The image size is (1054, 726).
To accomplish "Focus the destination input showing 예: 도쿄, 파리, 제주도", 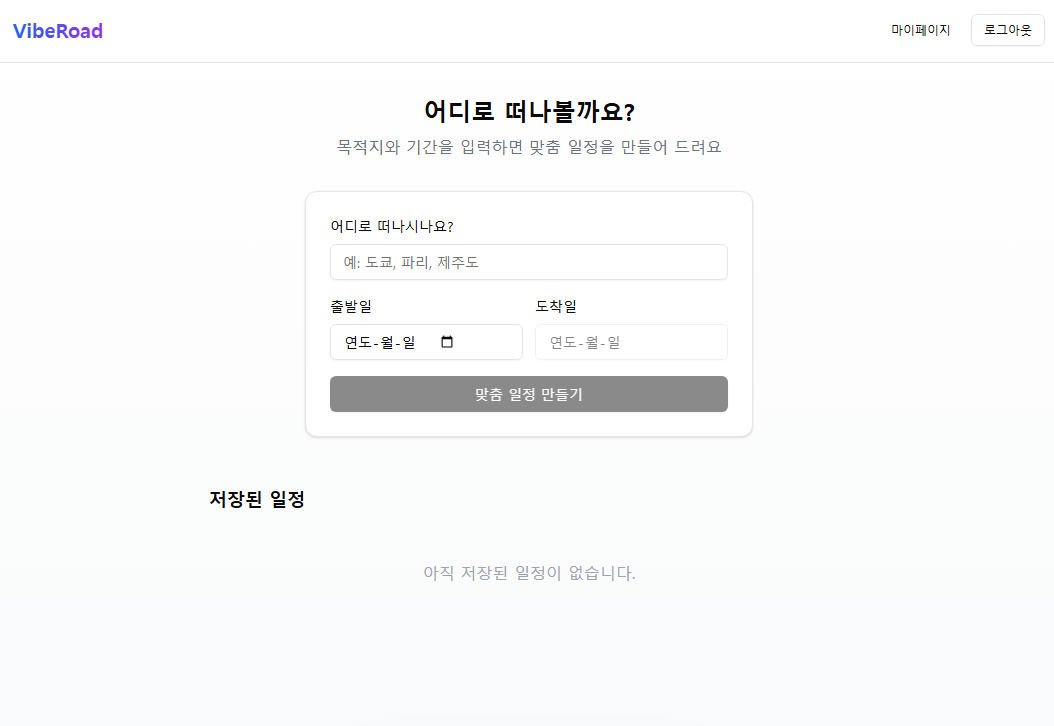I will pyautogui.click(x=528, y=262).
